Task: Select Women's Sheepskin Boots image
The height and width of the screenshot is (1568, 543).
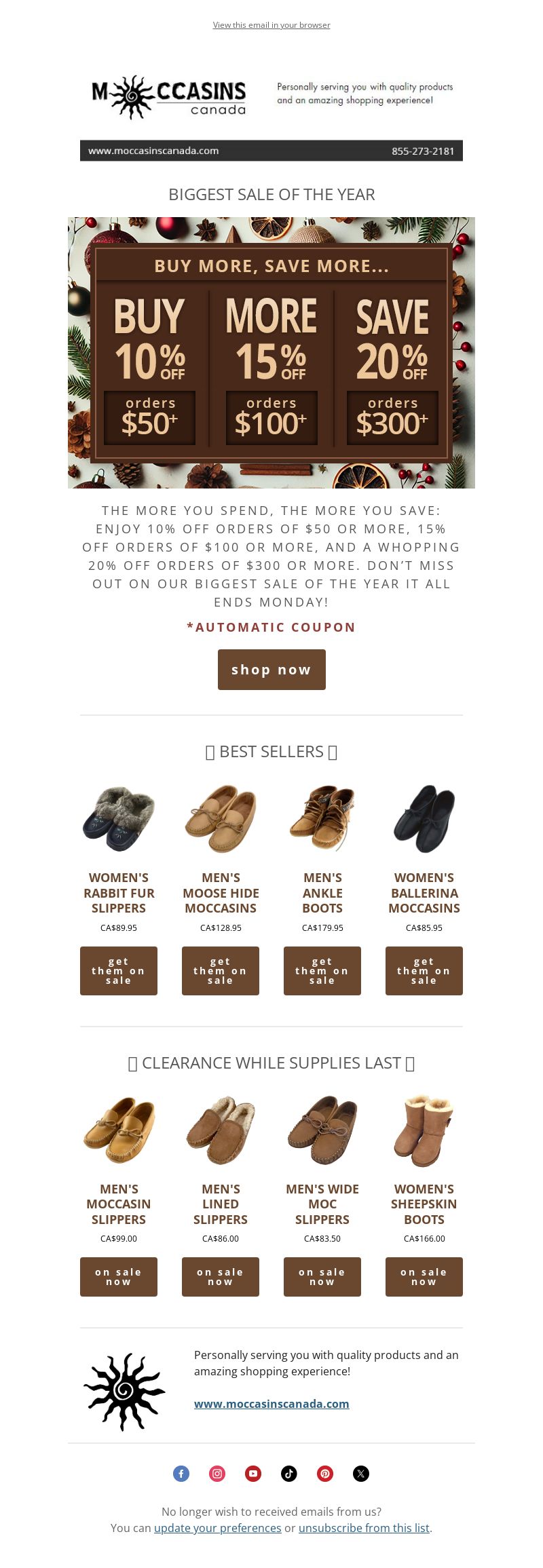Action: (424, 1130)
